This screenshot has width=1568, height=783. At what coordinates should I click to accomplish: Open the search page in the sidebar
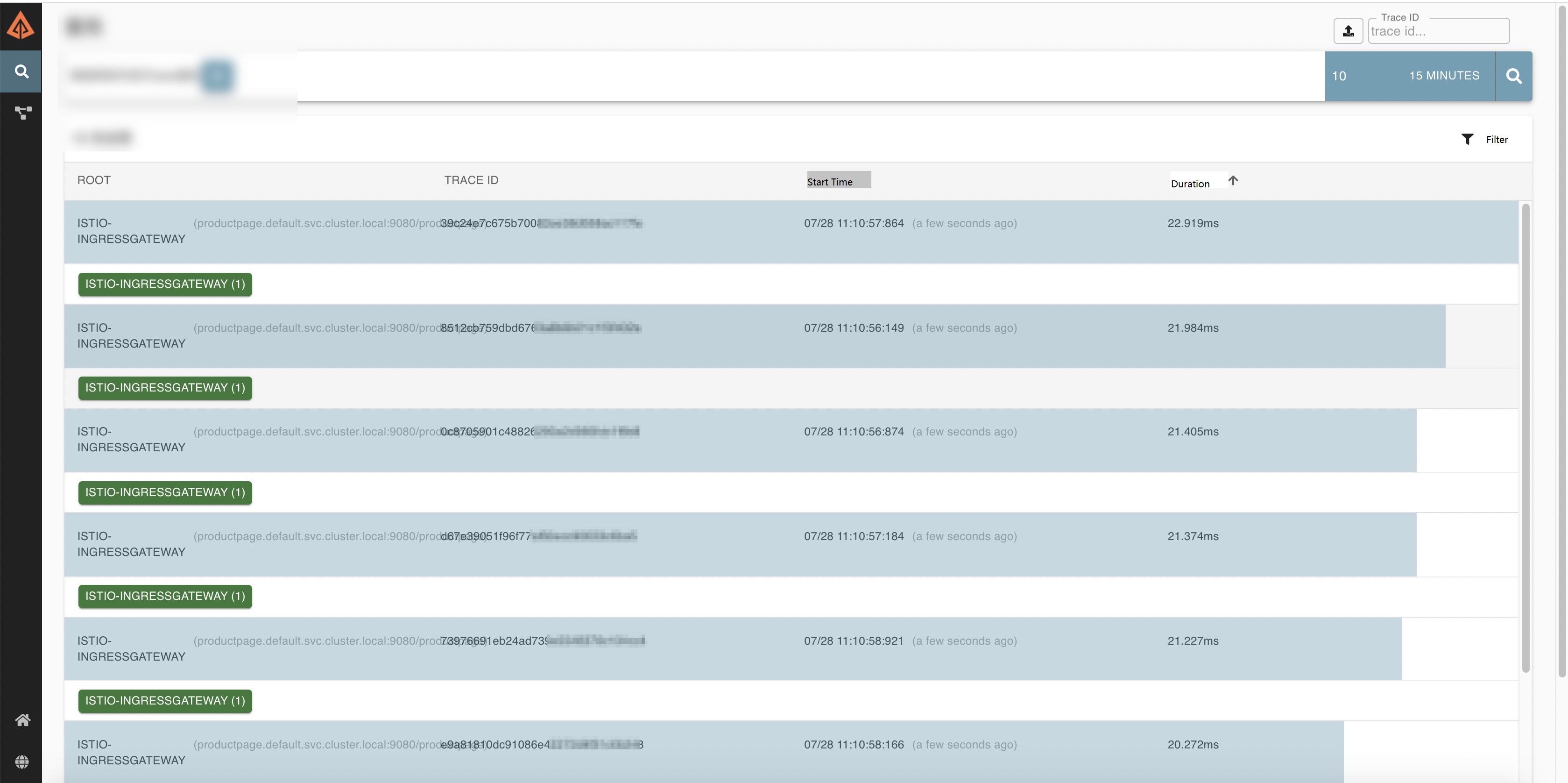point(21,72)
